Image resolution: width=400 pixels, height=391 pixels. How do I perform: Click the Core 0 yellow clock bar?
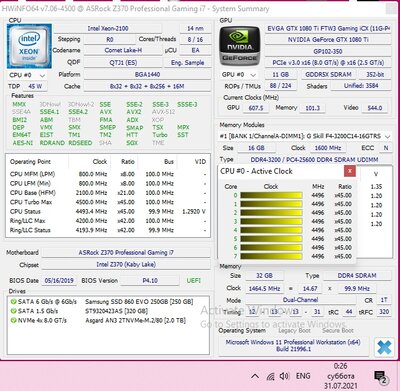pyautogui.click(x=271, y=195)
